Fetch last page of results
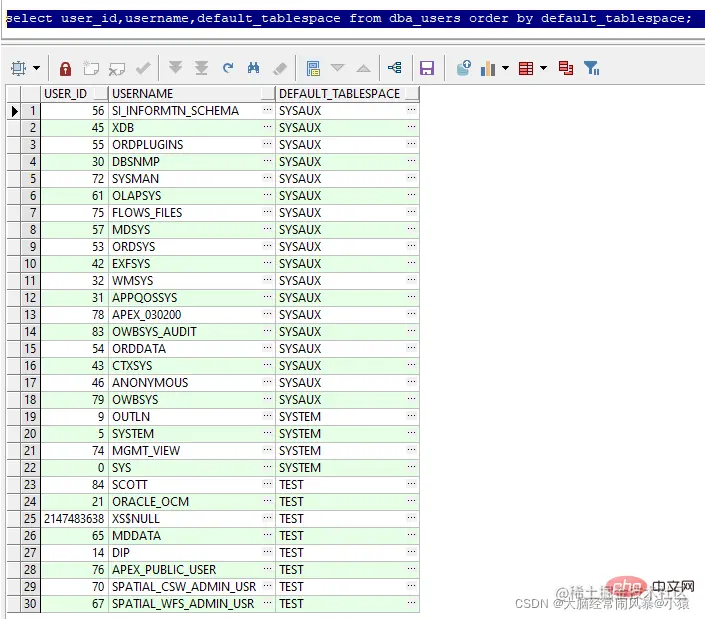Screen dimensions: 705x619 coord(201,68)
